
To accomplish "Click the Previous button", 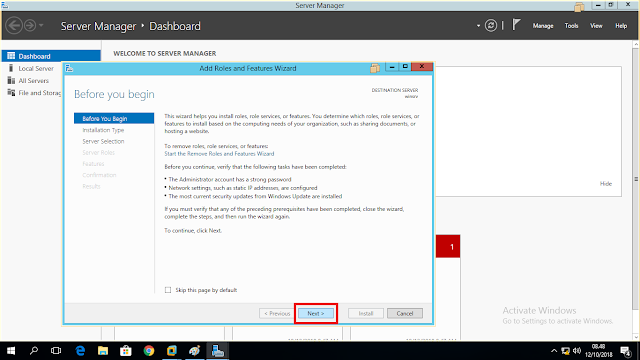I will point(277,313).
